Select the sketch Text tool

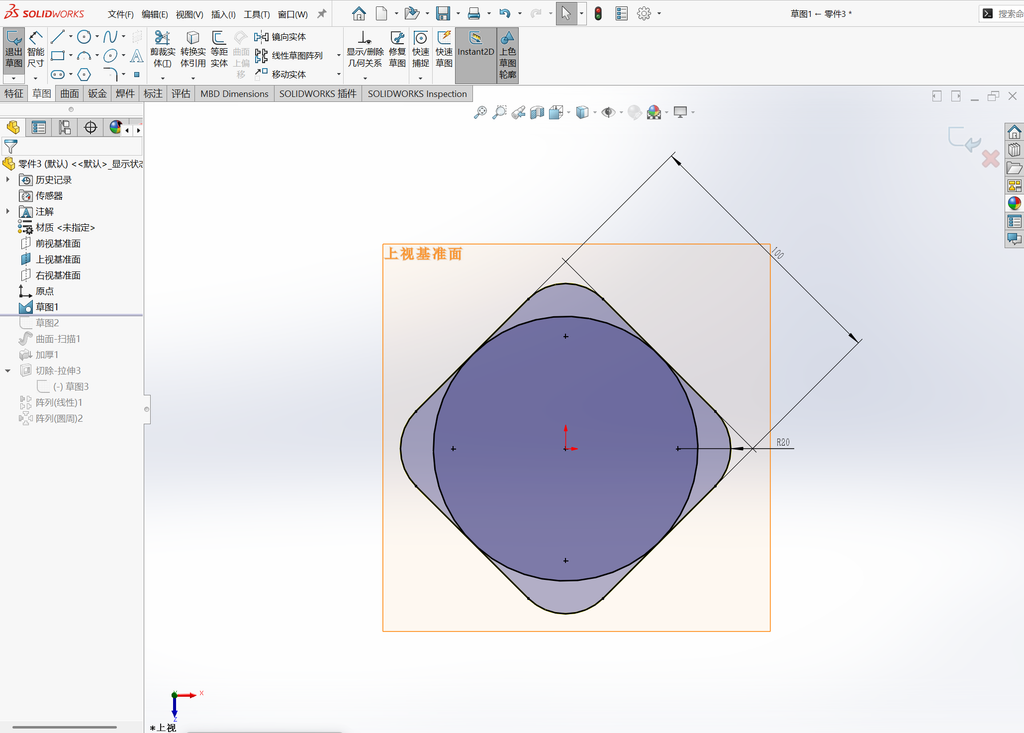(136, 56)
